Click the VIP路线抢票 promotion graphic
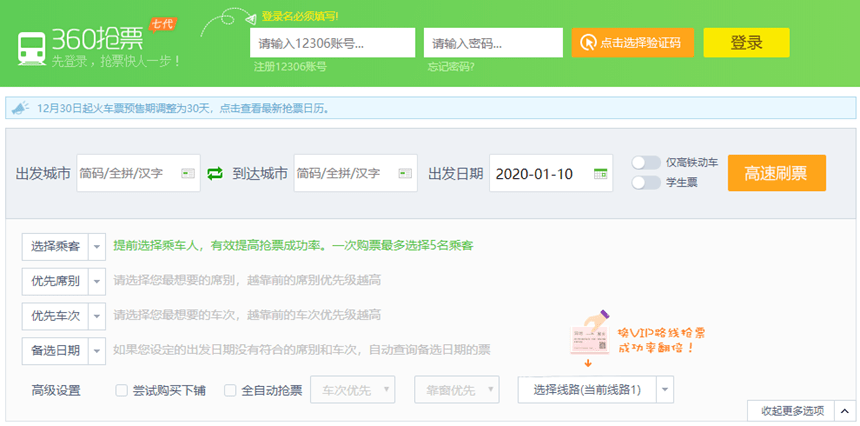The image size is (860, 426). pos(637,338)
